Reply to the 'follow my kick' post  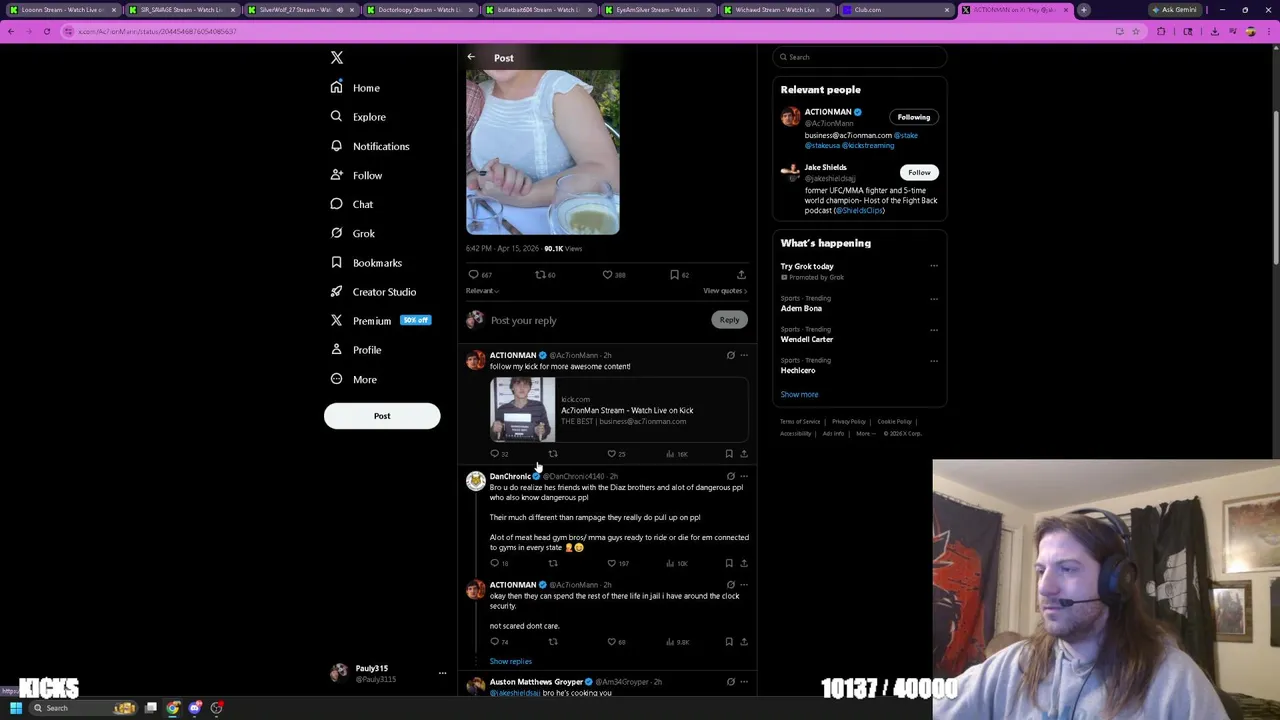coord(498,454)
